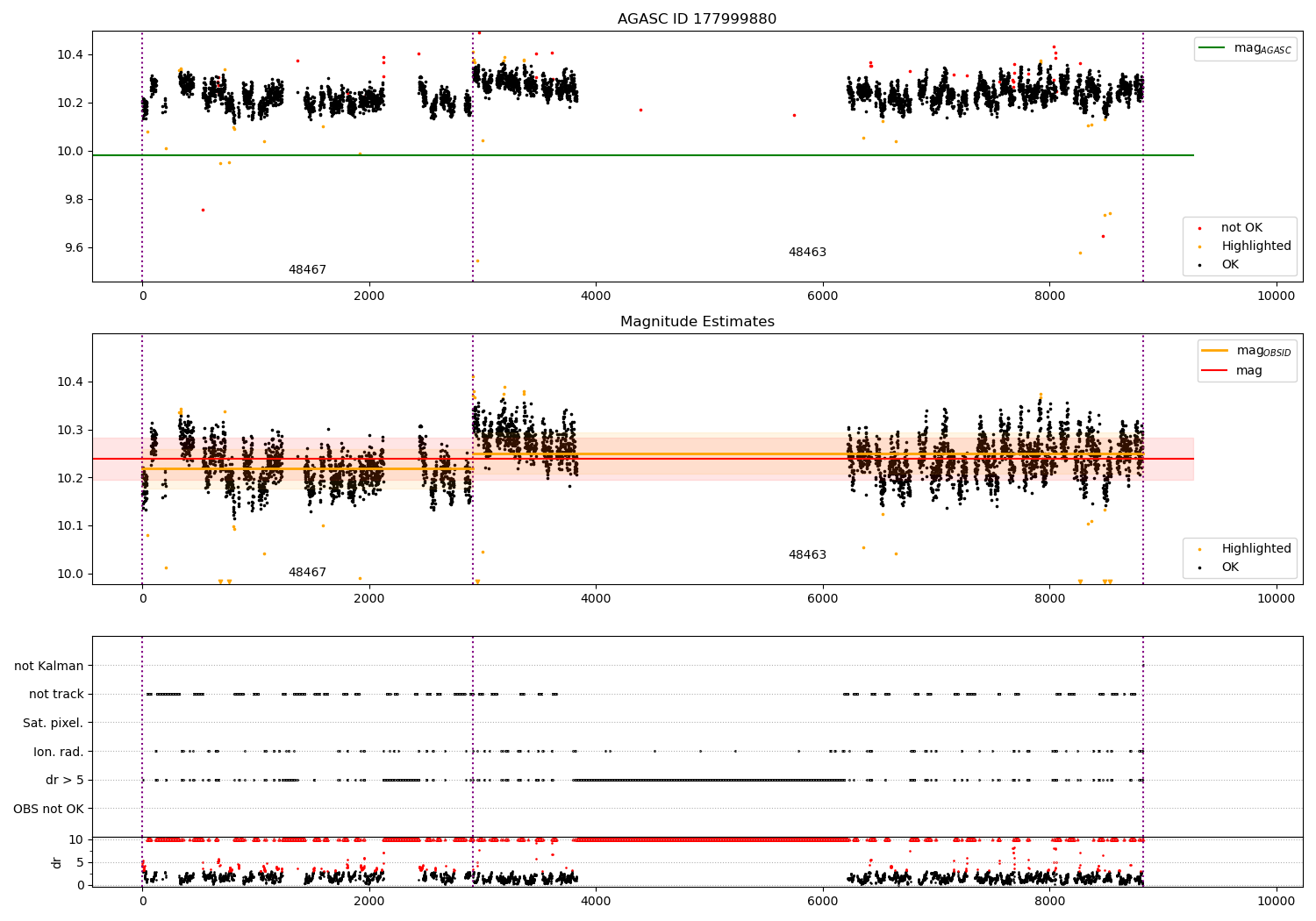Click obsid label 48463 in the top plot

point(807,253)
